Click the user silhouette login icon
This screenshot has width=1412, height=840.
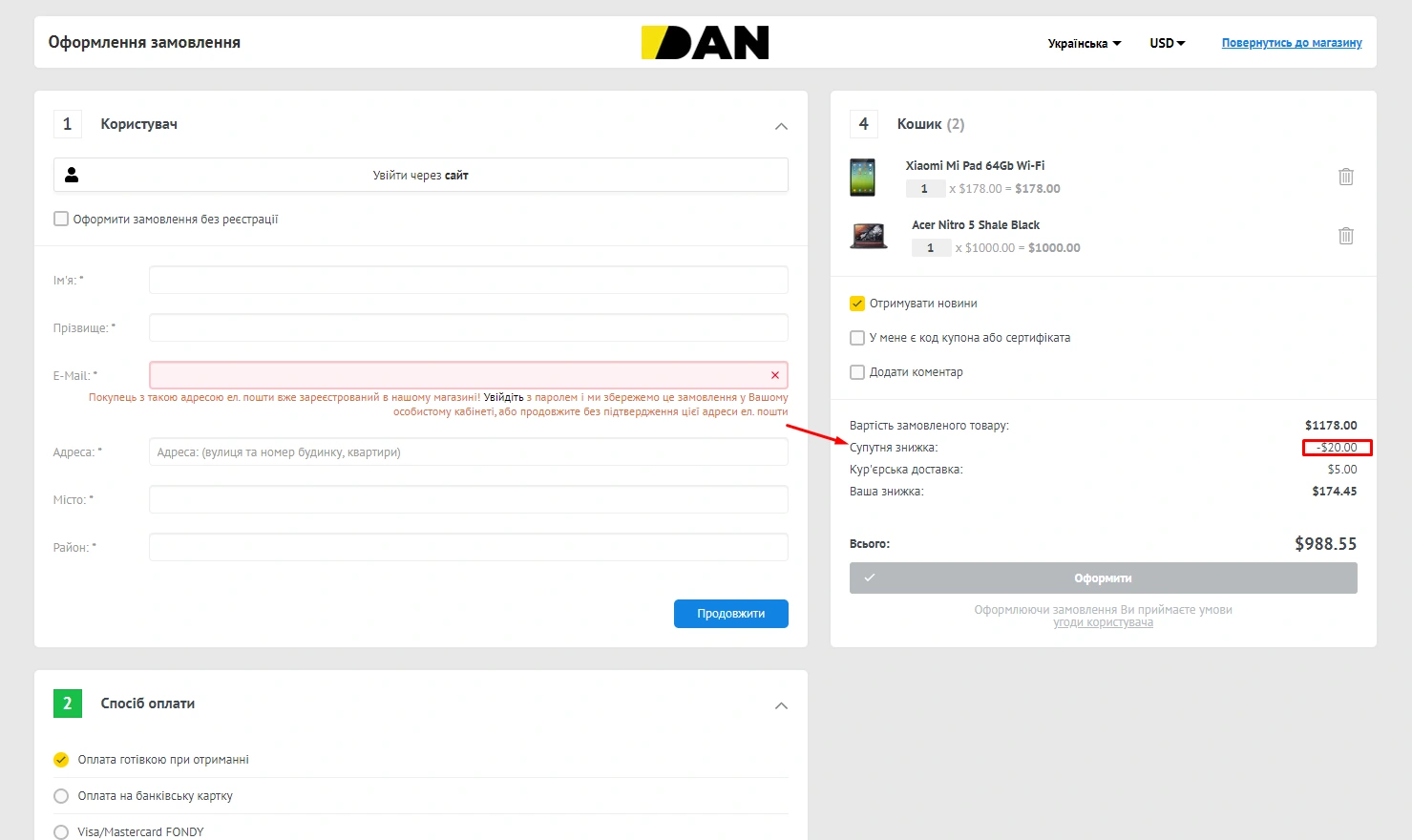click(x=72, y=175)
